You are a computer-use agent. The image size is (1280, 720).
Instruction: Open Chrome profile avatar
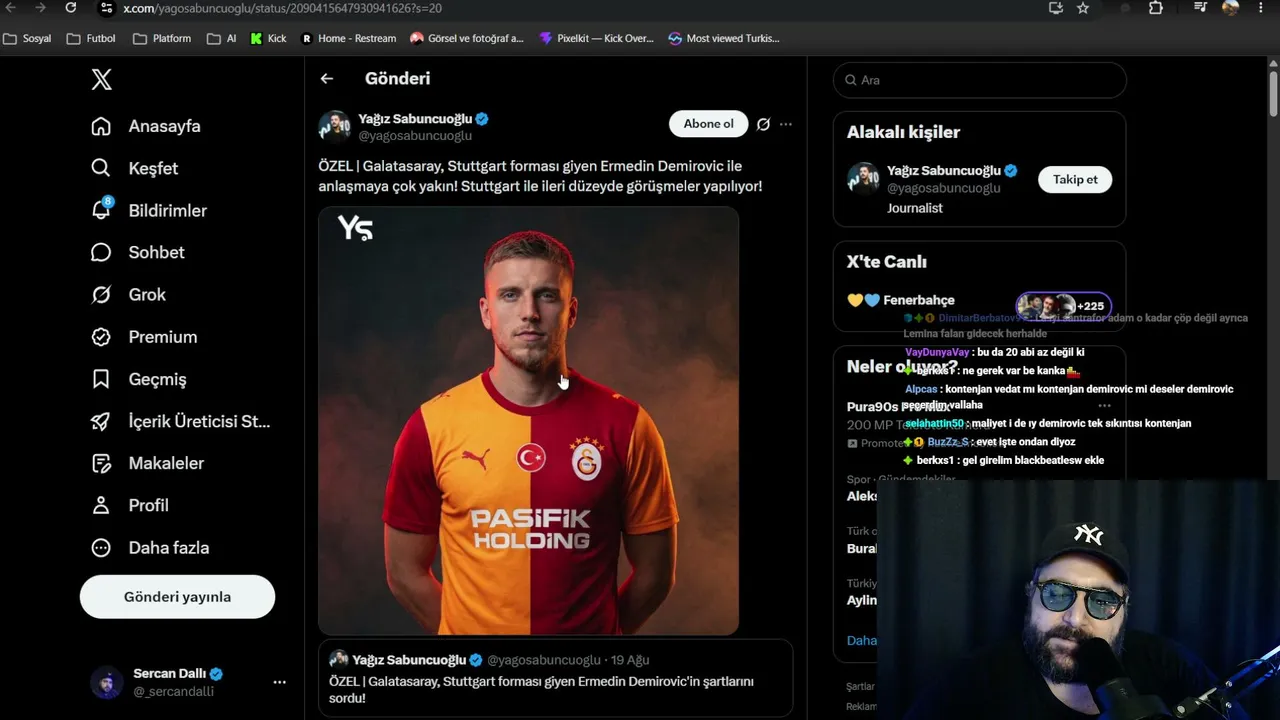1231,8
